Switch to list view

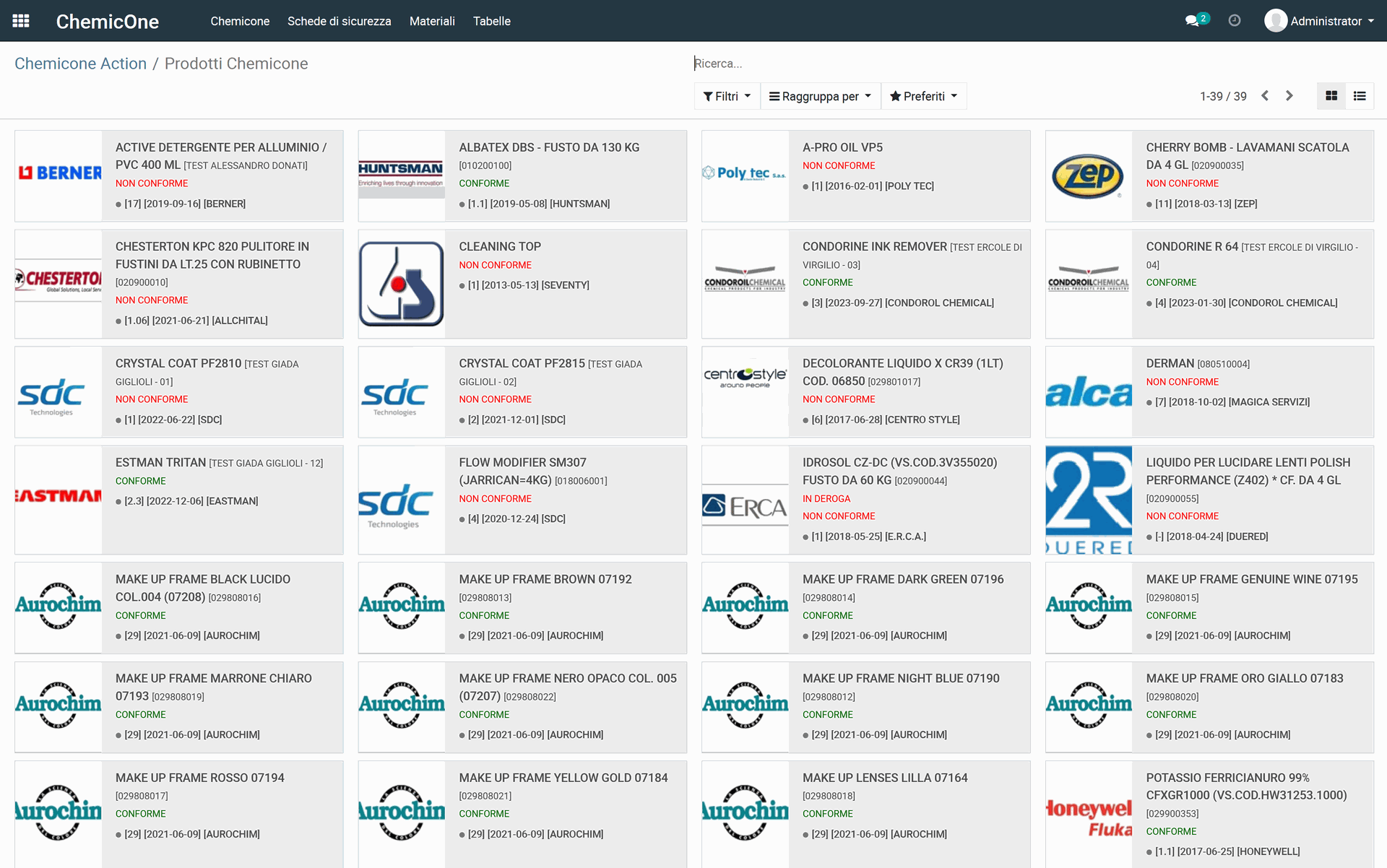[x=1360, y=96]
